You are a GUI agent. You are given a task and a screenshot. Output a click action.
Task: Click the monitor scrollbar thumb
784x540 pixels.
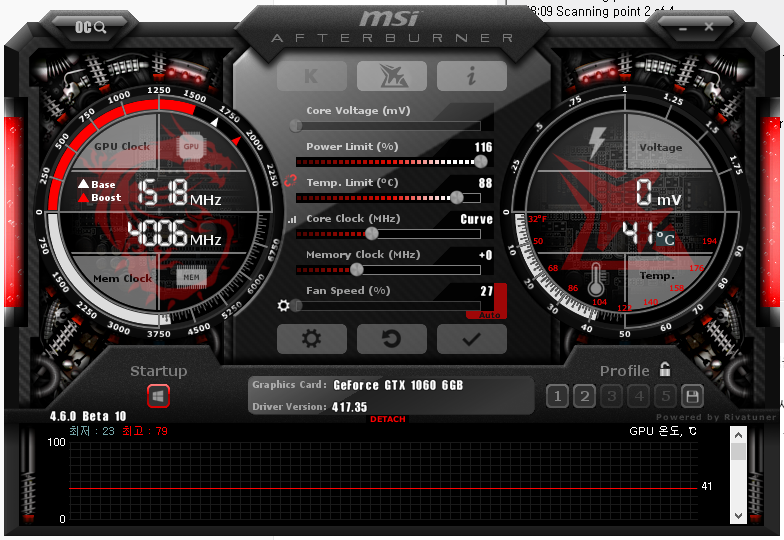tap(738, 451)
